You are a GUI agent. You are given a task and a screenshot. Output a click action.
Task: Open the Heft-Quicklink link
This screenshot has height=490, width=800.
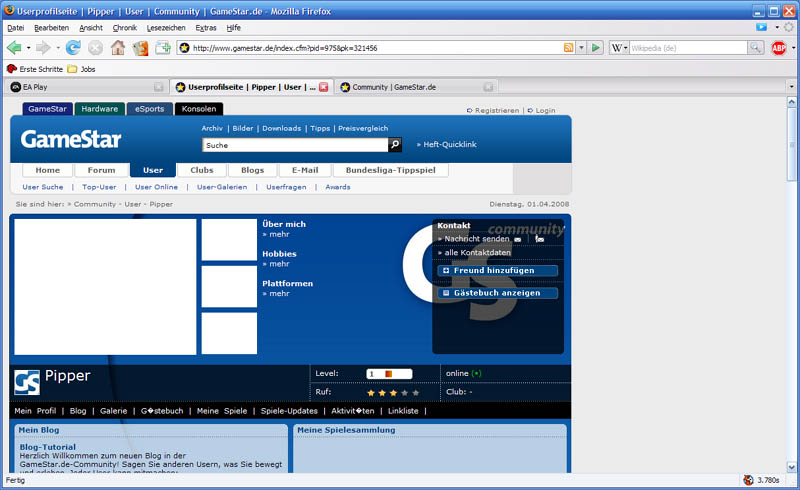pyautogui.click(x=450, y=144)
